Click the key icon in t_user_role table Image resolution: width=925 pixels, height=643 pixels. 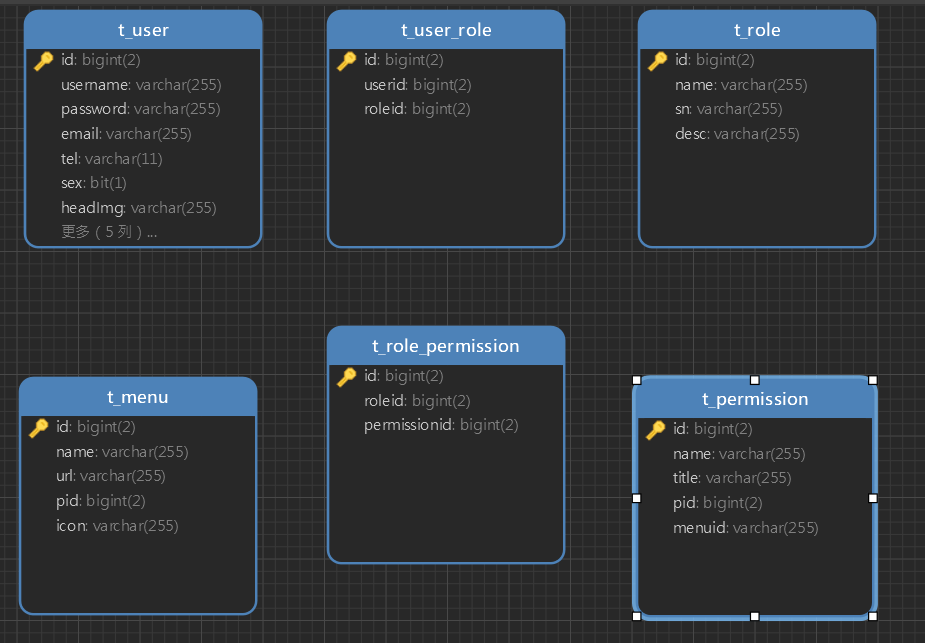[346, 61]
